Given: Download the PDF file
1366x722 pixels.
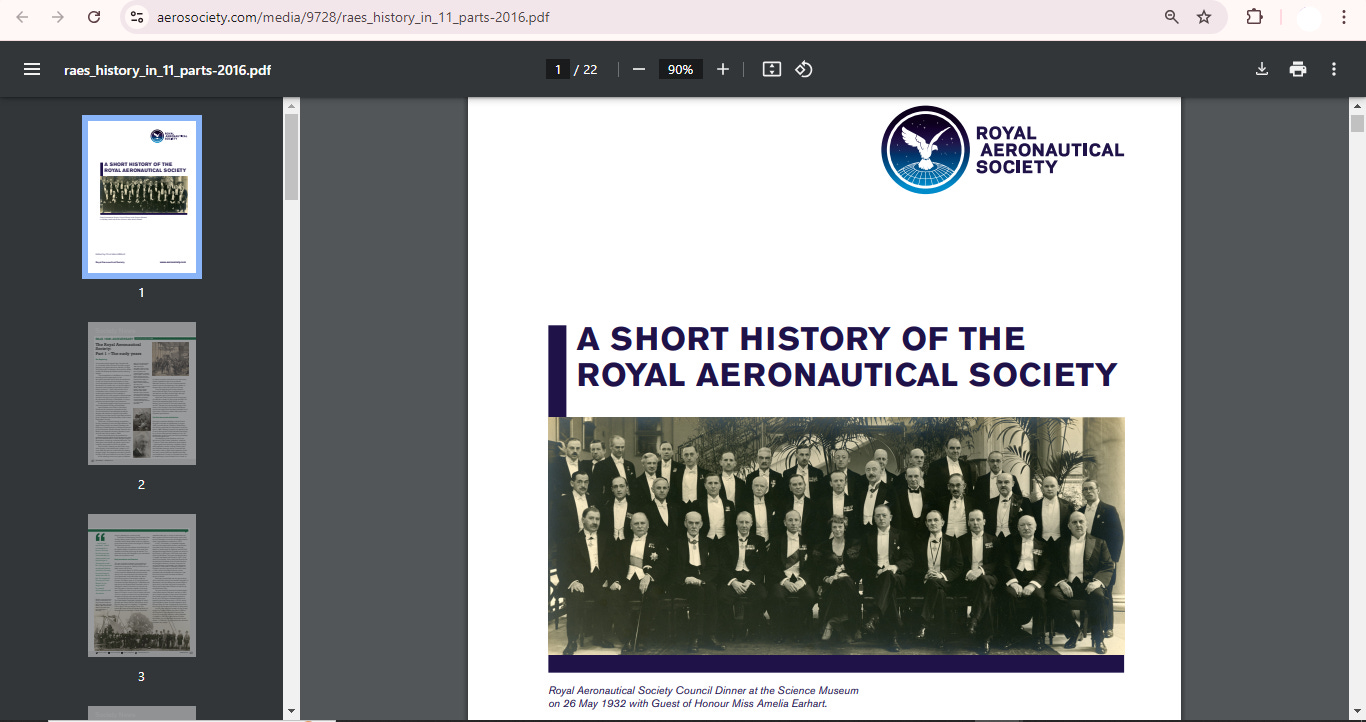Looking at the screenshot, I should coord(1262,69).
